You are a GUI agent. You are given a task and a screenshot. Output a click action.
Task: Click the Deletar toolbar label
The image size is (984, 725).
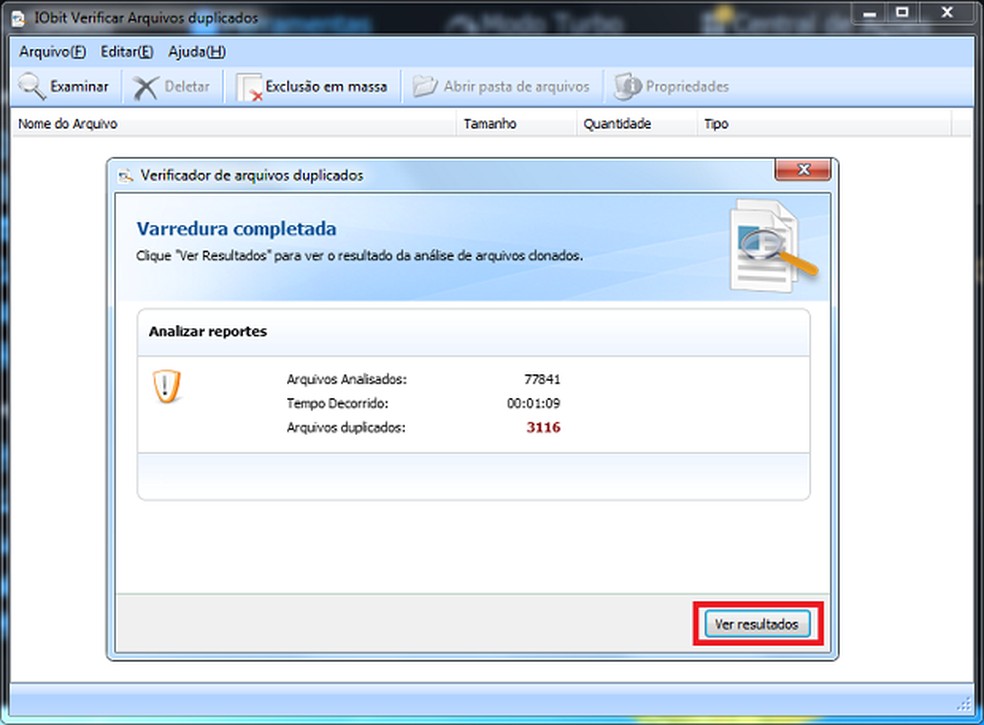coord(187,87)
